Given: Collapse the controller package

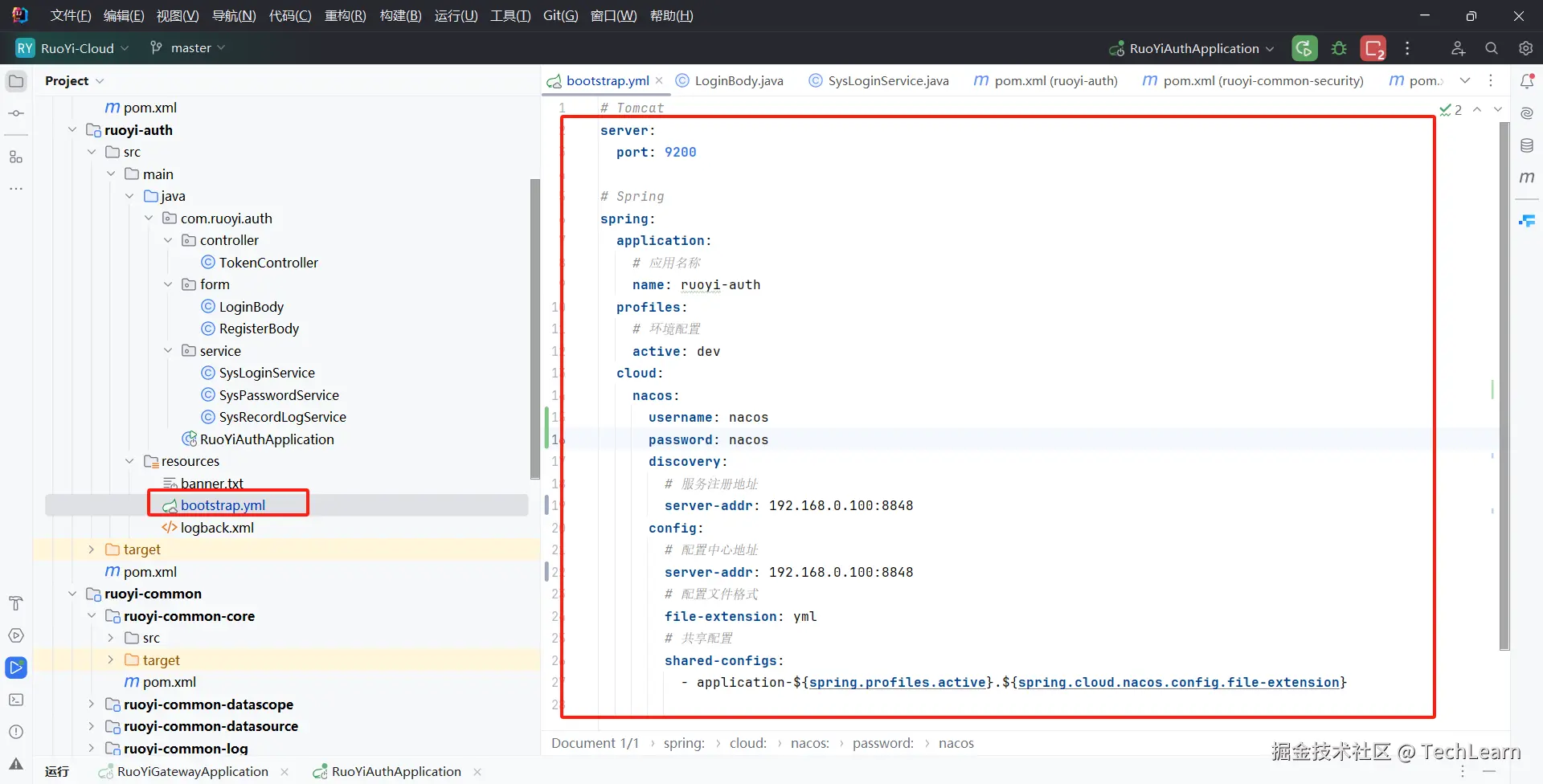Looking at the screenshot, I should click(168, 240).
